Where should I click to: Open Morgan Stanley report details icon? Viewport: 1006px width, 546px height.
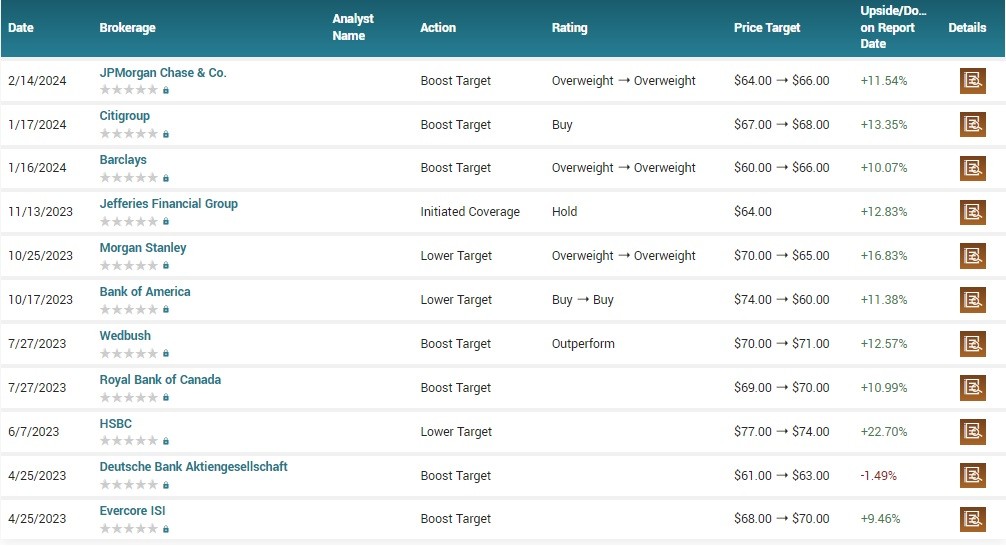click(x=972, y=256)
